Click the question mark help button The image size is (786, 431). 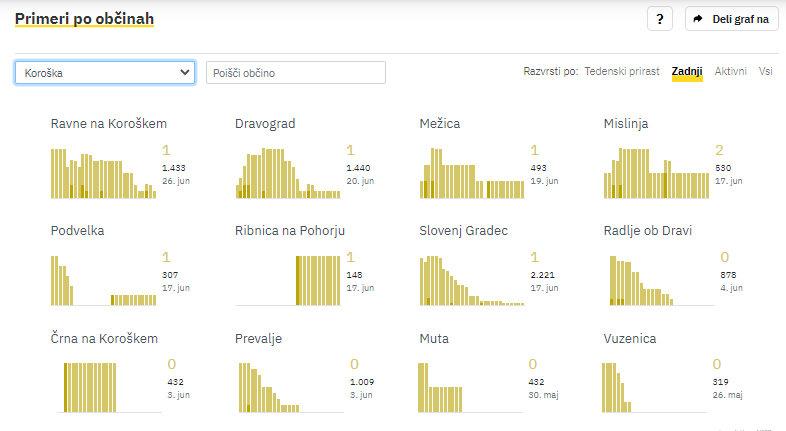point(659,19)
